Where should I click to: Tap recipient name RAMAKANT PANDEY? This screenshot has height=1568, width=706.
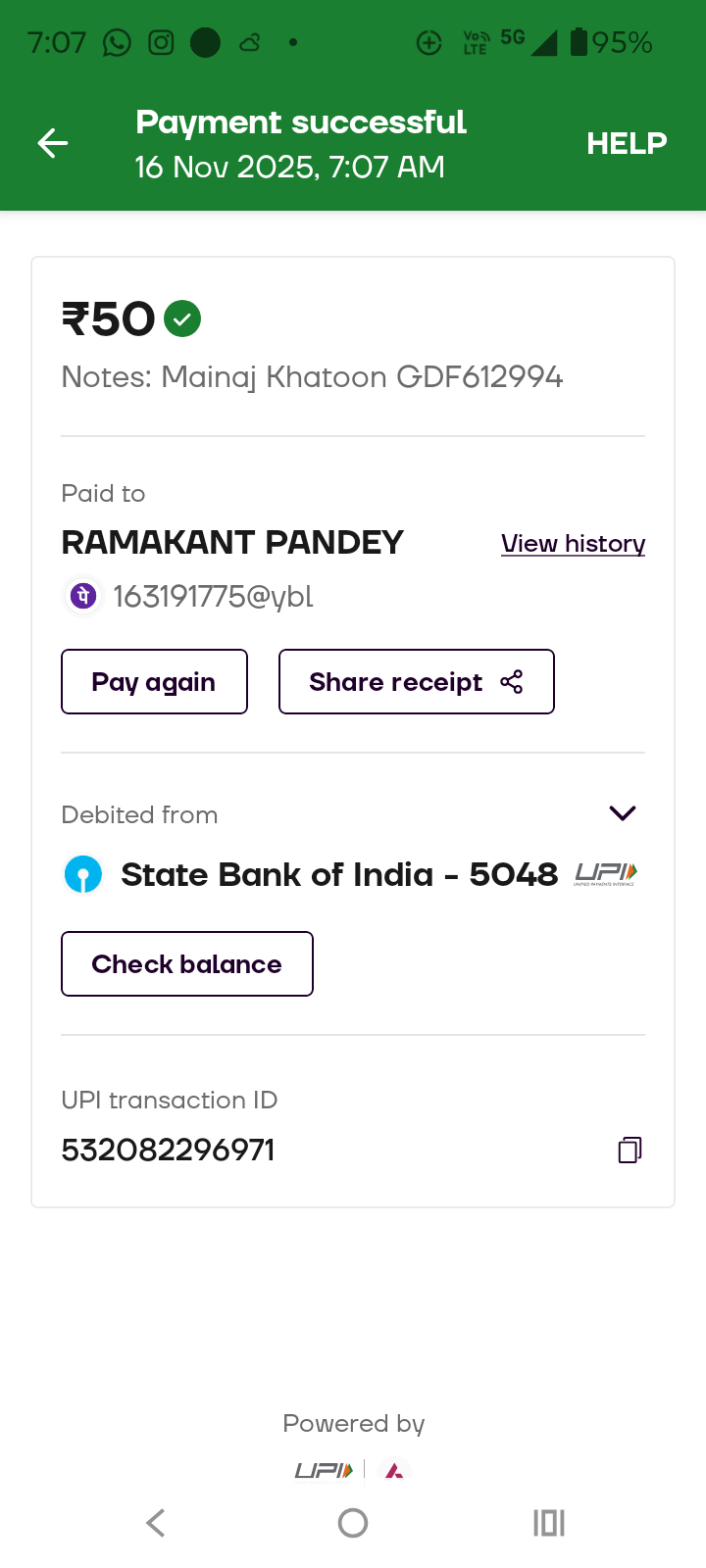tap(232, 542)
